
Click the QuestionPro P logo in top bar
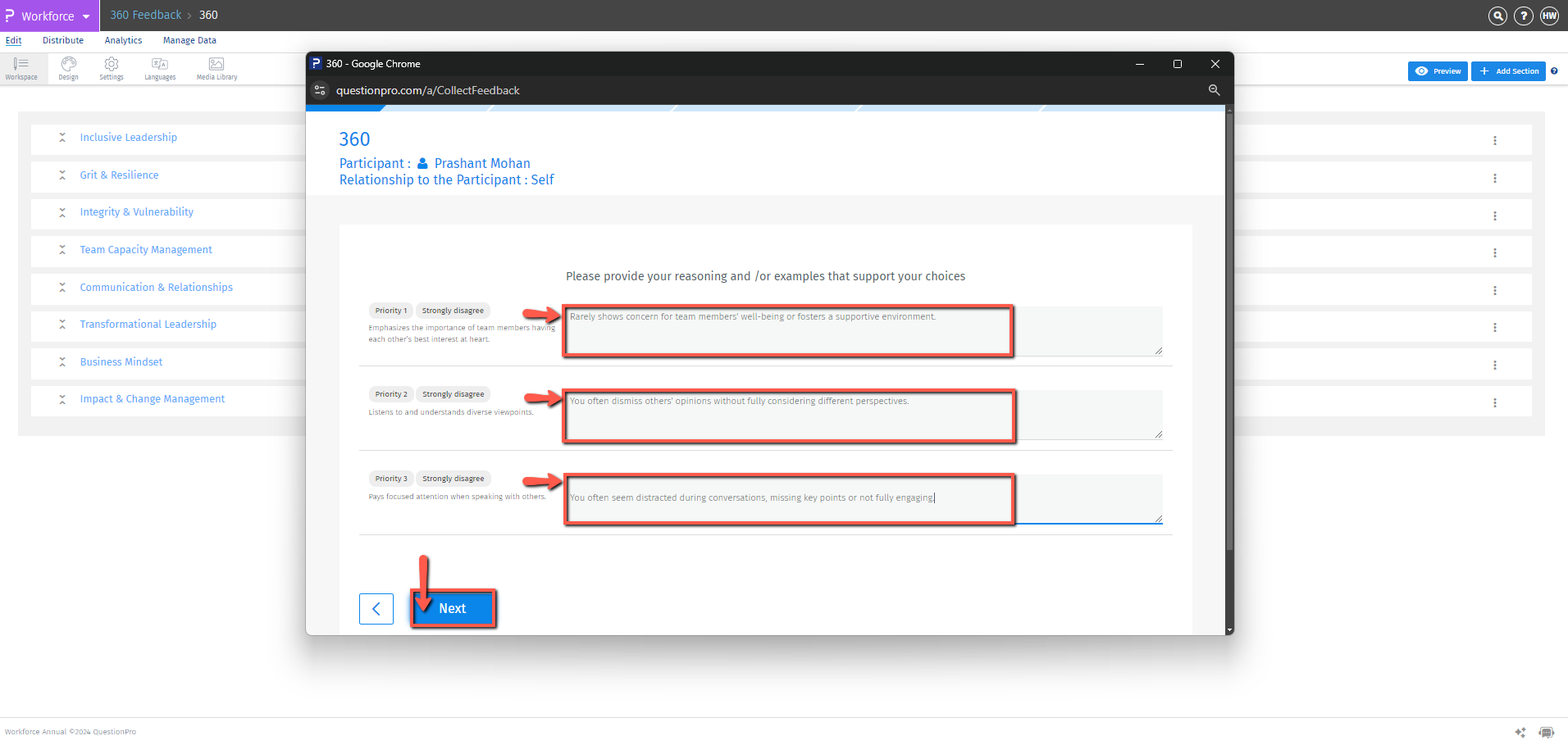[9, 16]
